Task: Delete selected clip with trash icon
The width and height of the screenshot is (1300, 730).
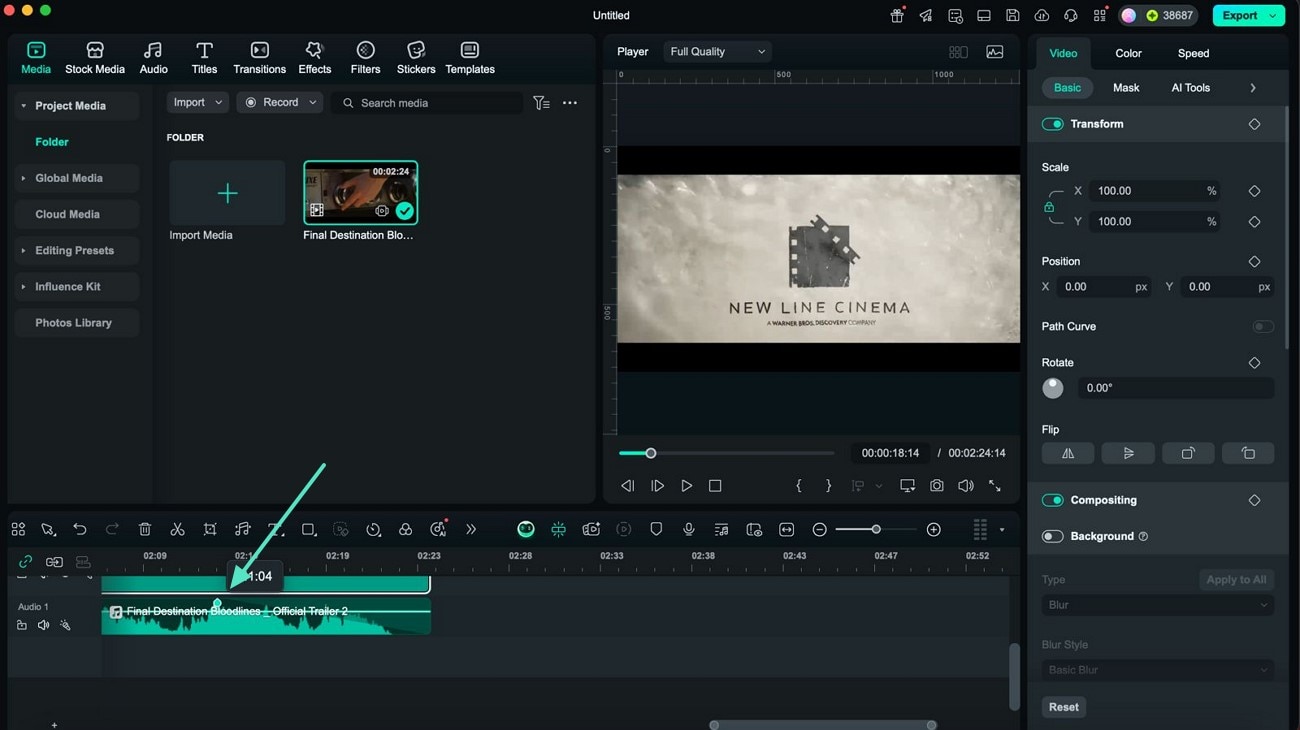Action: pyautogui.click(x=145, y=529)
